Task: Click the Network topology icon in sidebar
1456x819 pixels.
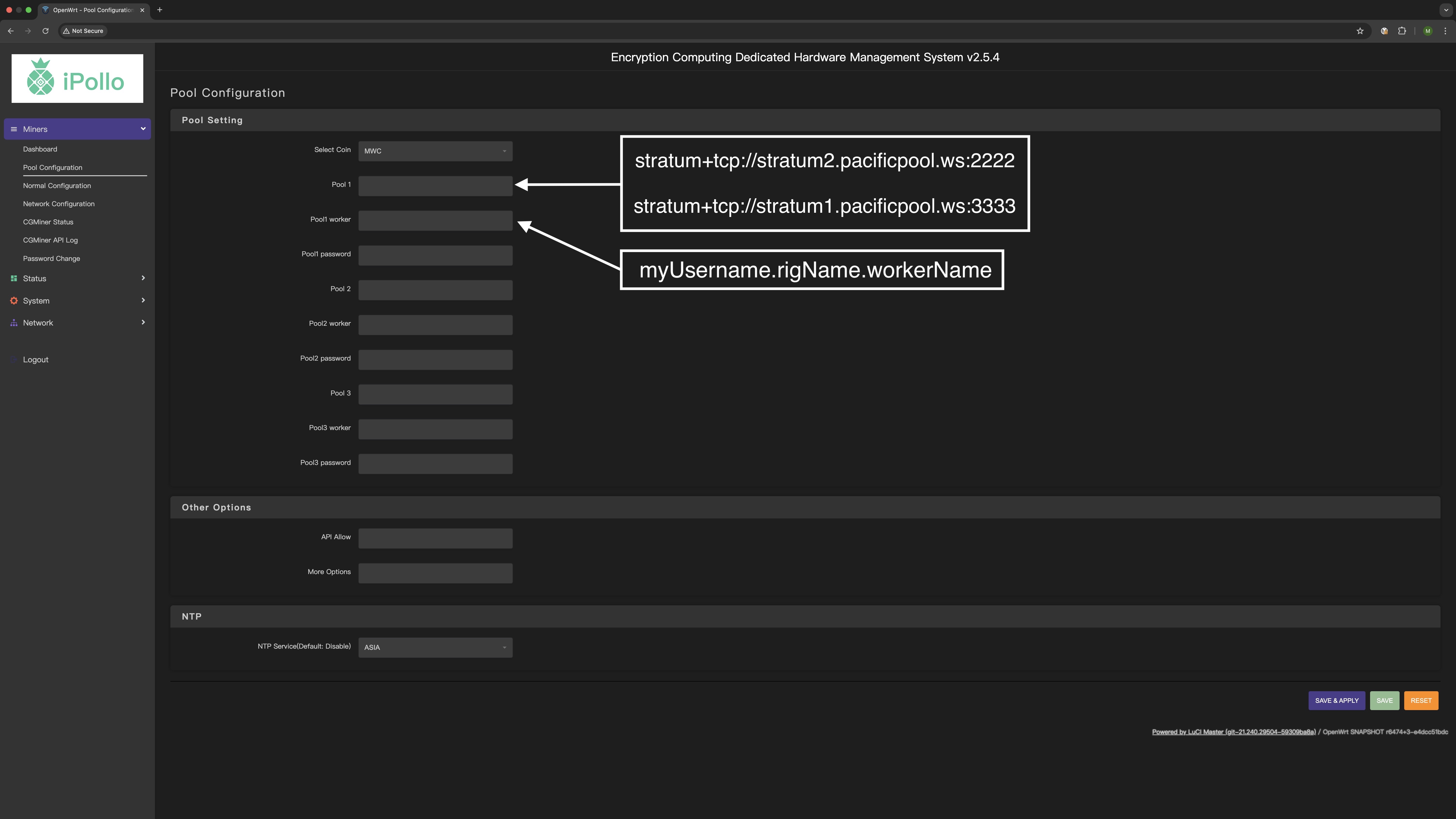Action: click(x=14, y=323)
